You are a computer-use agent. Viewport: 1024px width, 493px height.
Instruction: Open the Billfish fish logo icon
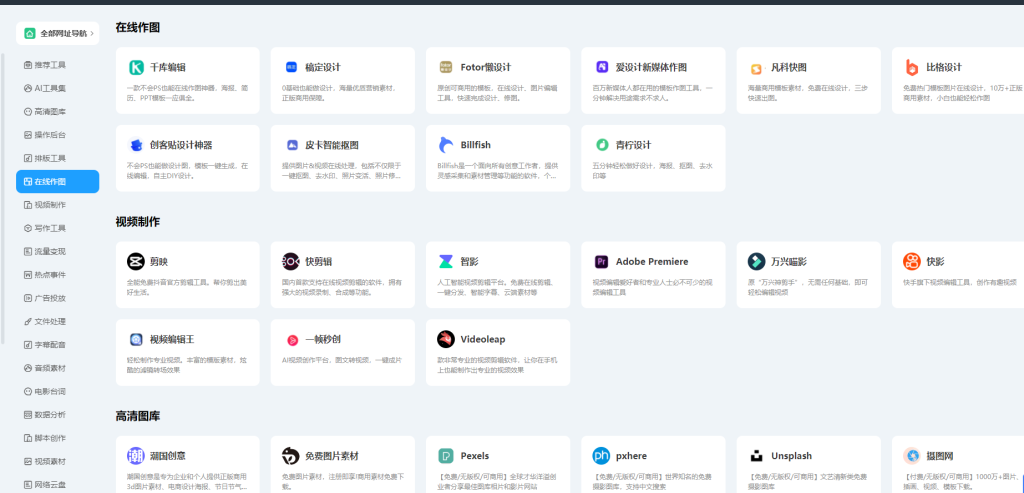tap(447, 145)
